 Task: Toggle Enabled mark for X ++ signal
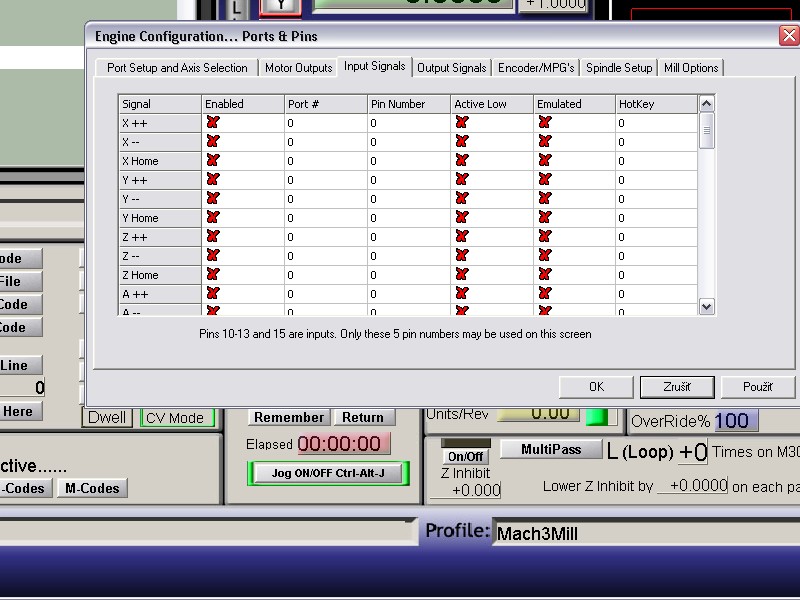(212, 123)
